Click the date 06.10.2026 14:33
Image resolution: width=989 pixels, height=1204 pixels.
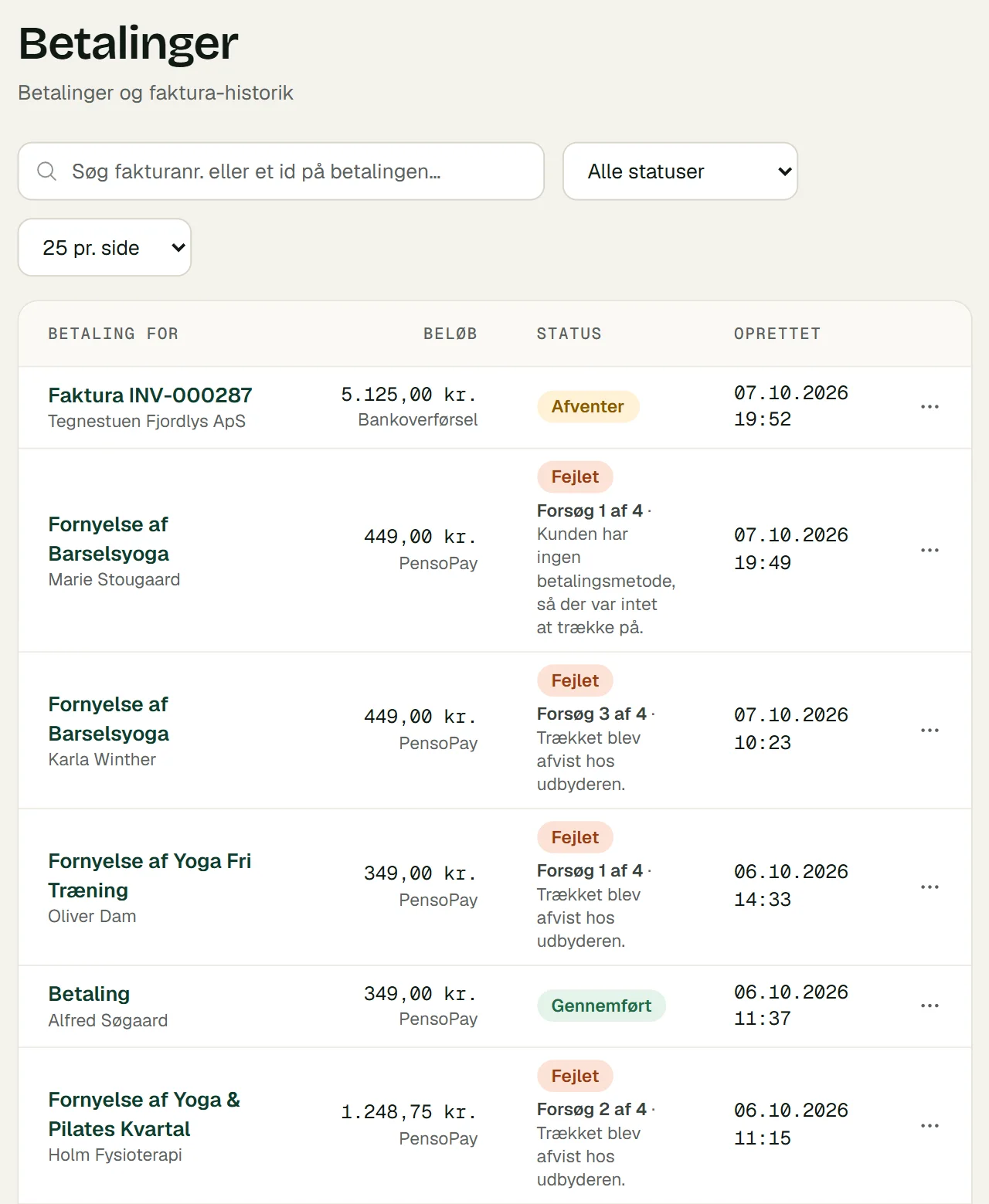coord(791,886)
